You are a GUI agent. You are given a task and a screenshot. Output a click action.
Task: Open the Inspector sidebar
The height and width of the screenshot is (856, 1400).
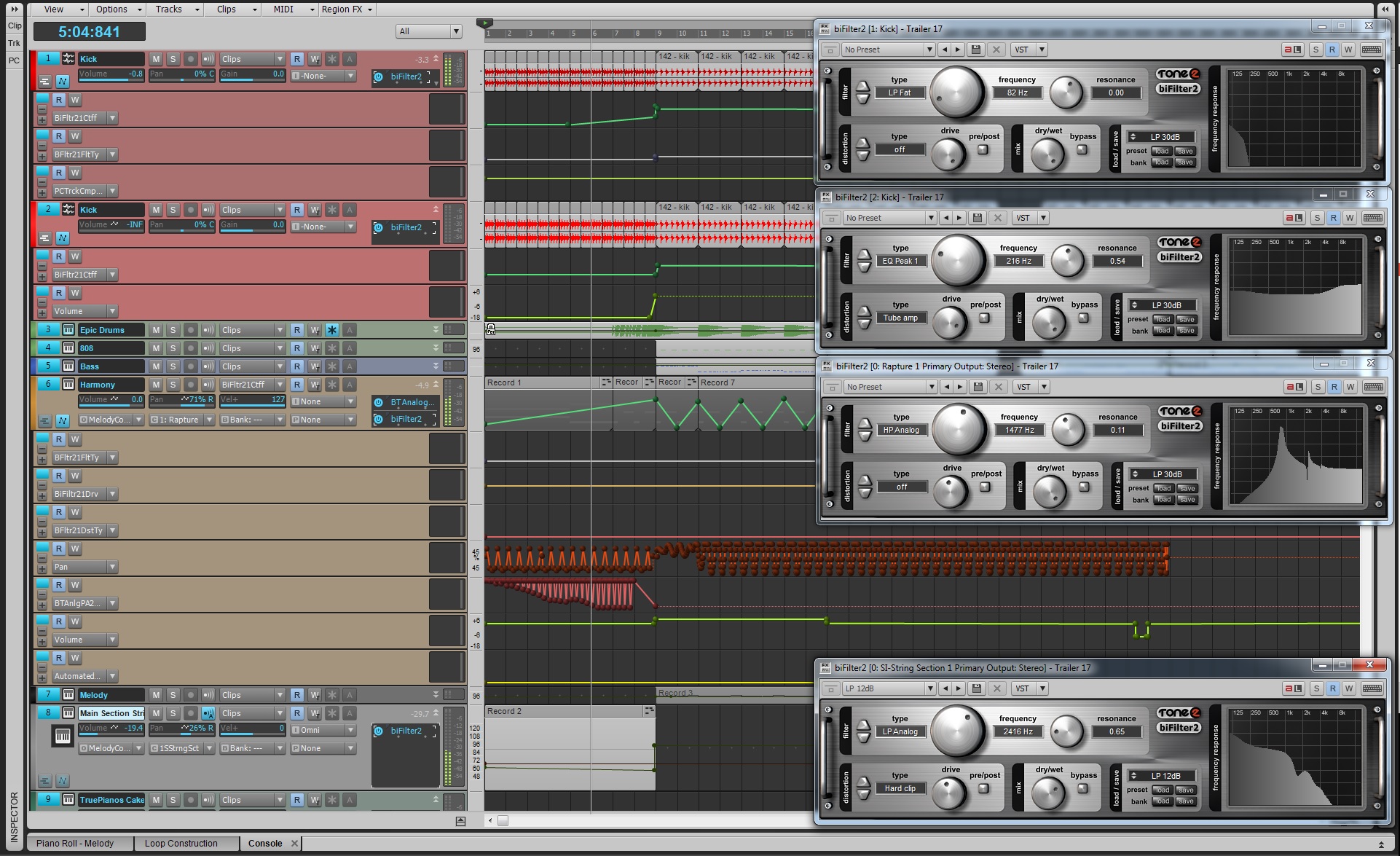15,816
